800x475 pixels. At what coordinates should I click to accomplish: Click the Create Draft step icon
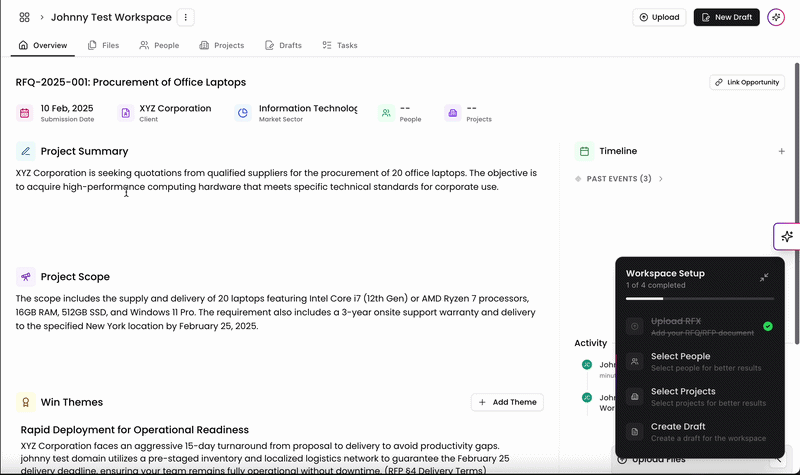[x=635, y=432]
